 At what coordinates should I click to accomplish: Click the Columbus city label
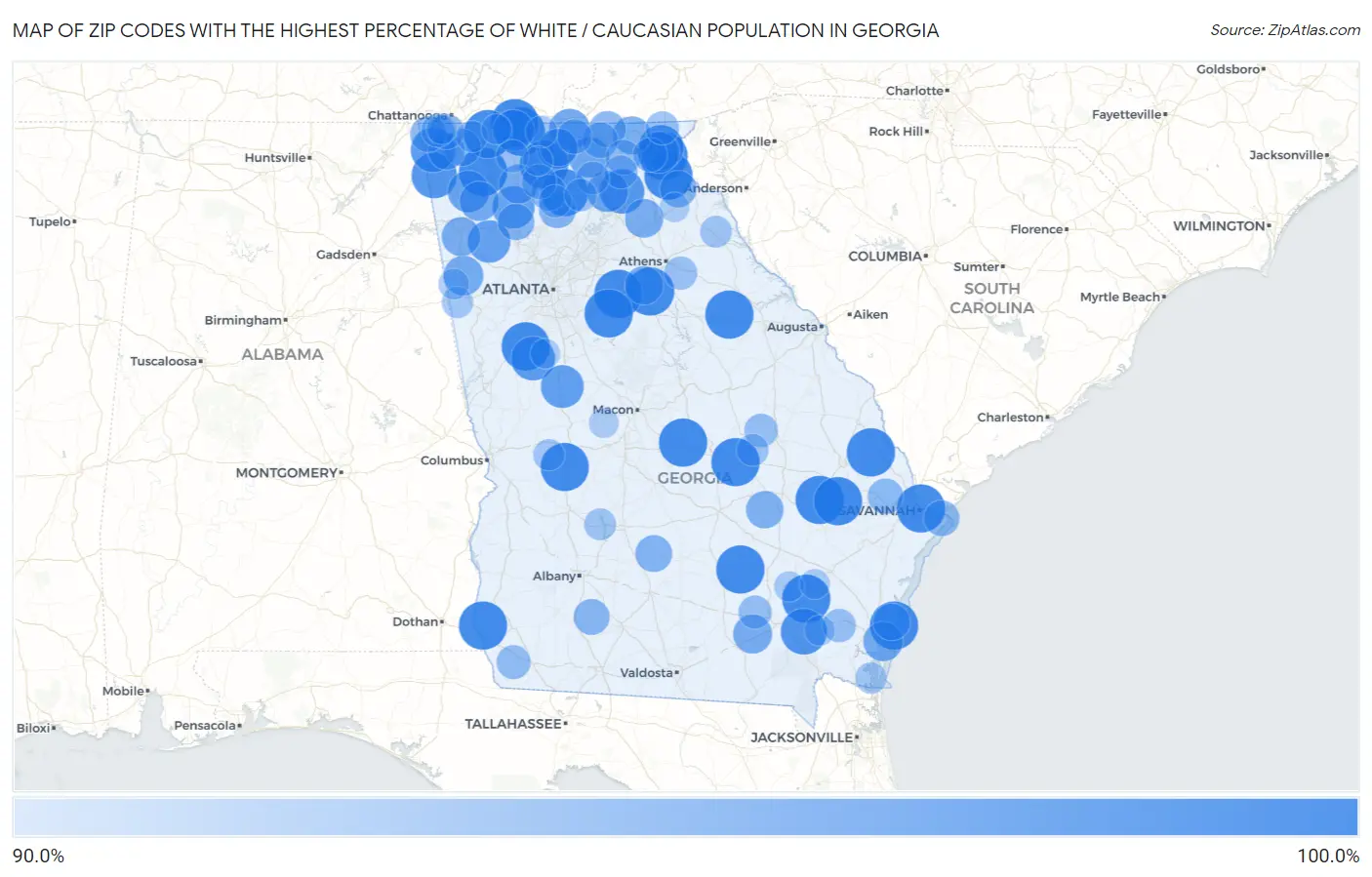pyautogui.click(x=452, y=460)
